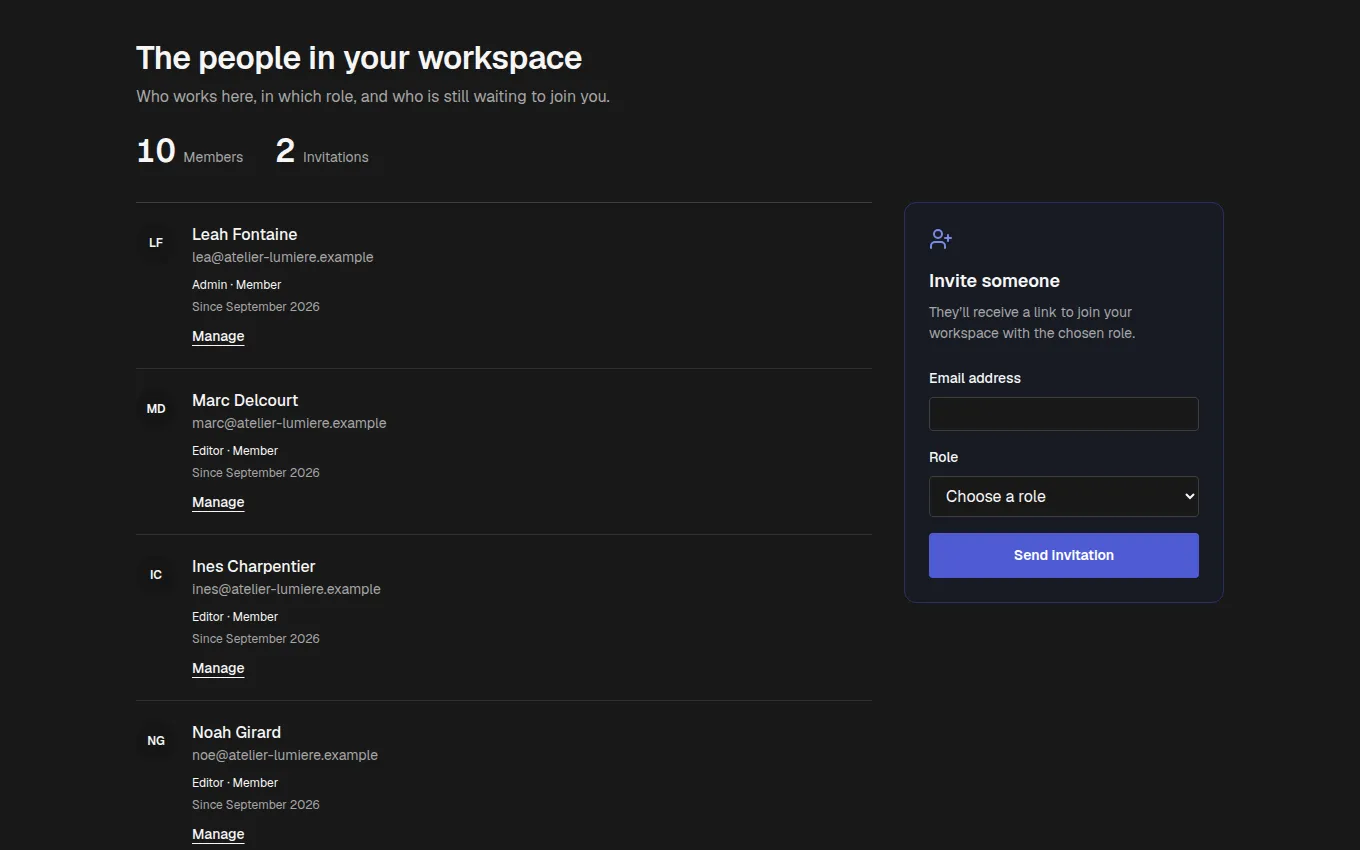Click the 2 Invitations count
The image size is (1360, 850).
(x=322, y=152)
